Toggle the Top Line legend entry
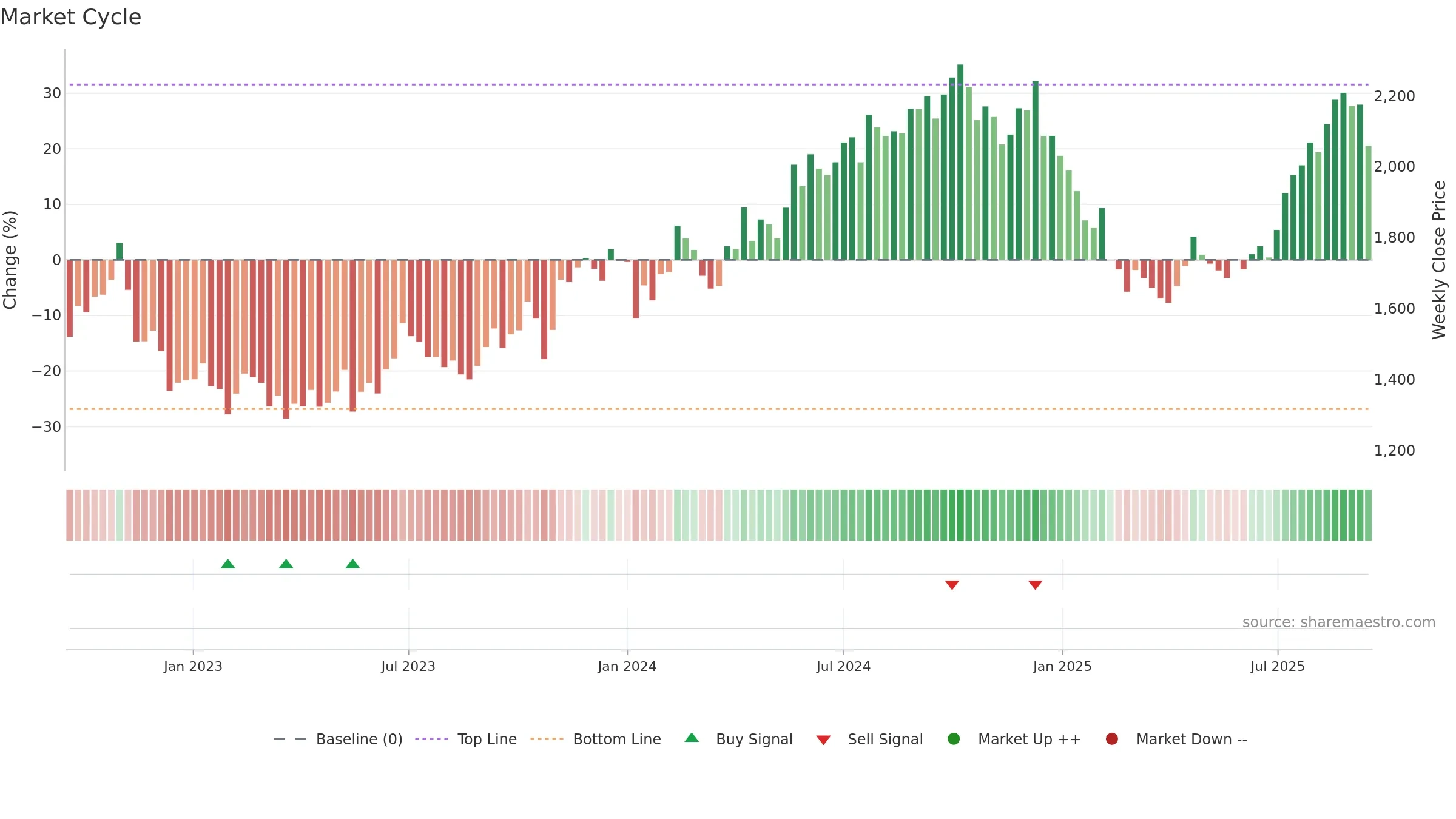The height and width of the screenshot is (819, 1456). point(466,739)
